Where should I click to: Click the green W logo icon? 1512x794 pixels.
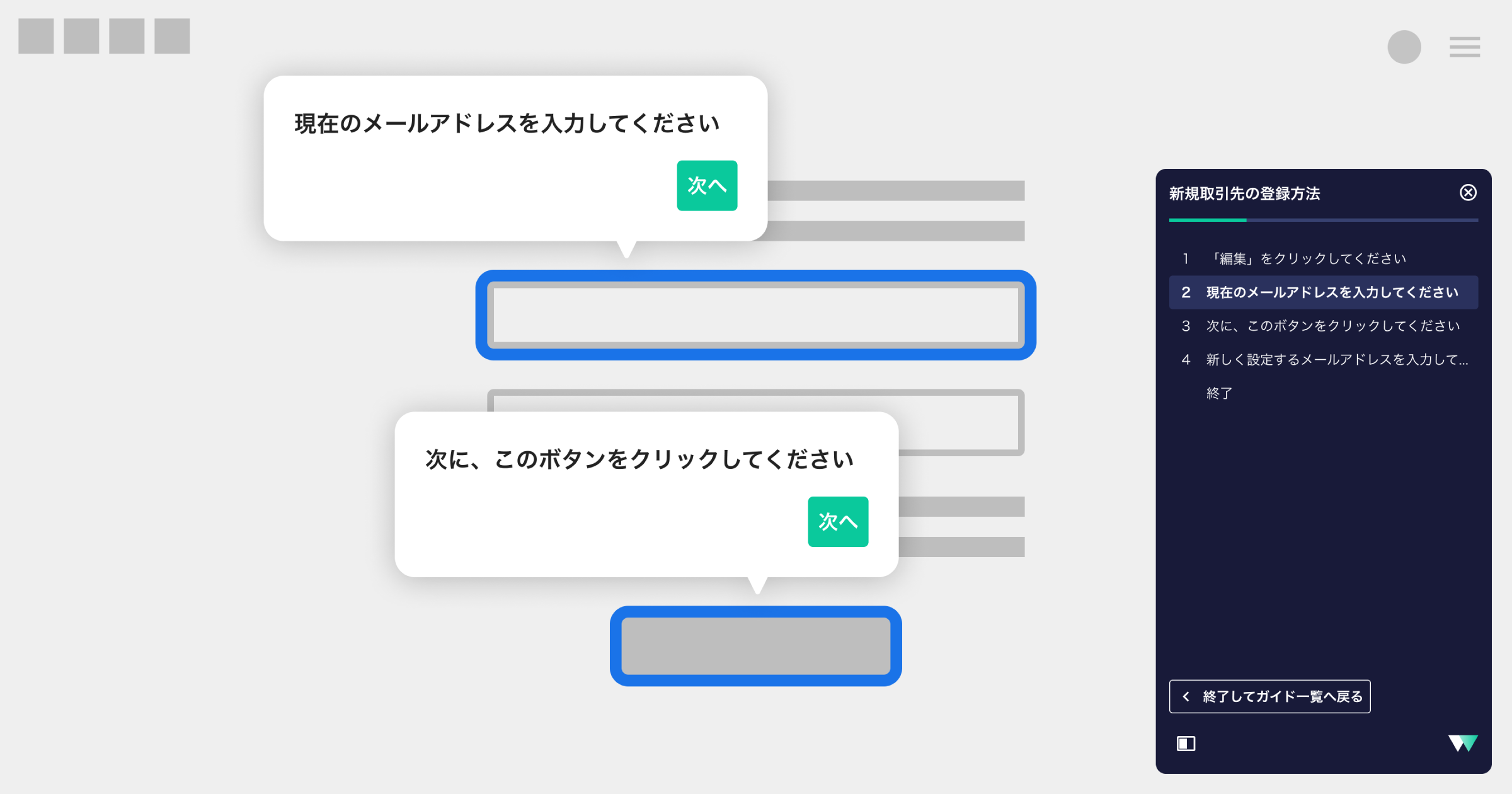pos(1462,744)
